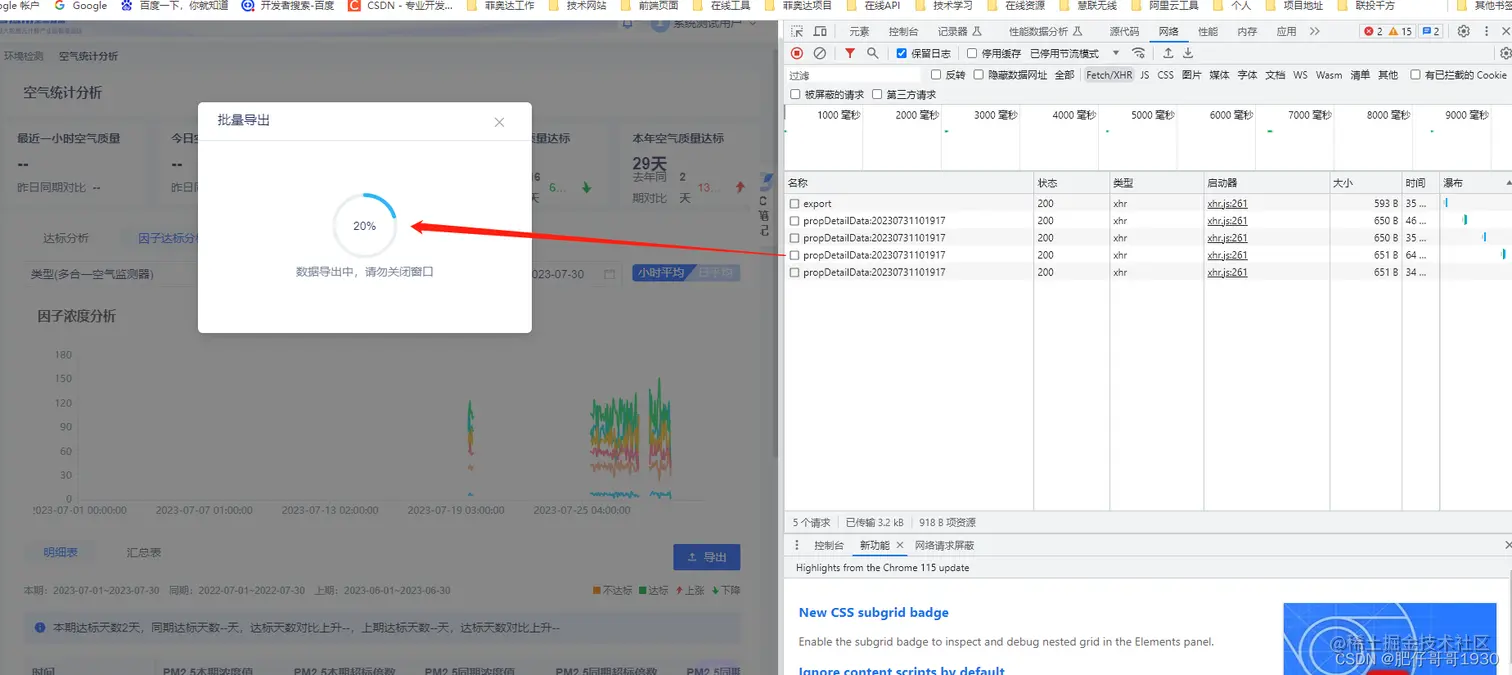
Task: Close the 新功能 drawer tab with its X
Action: coord(900,545)
